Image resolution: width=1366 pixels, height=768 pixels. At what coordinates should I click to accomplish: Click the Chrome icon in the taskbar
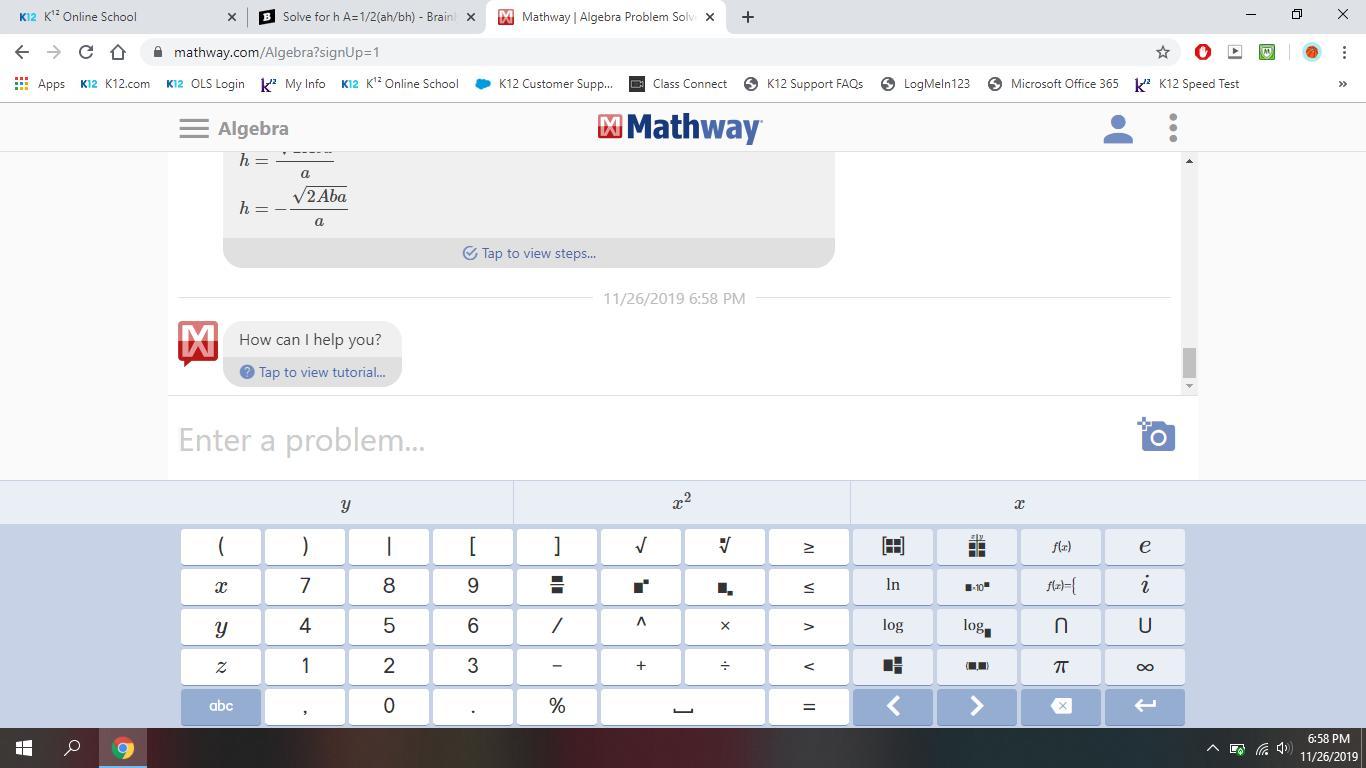point(123,748)
